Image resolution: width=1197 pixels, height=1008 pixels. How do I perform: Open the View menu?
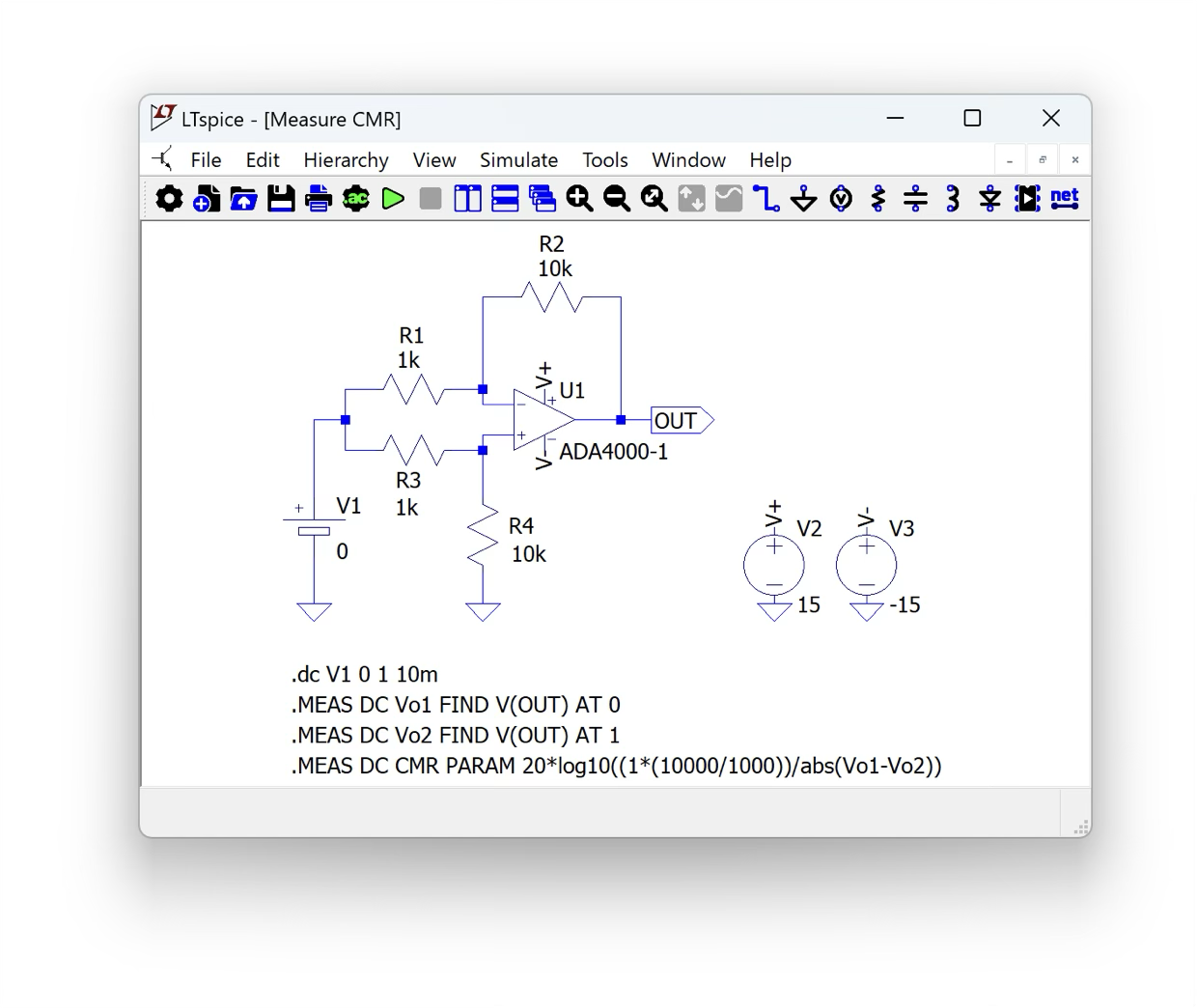point(434,160)
